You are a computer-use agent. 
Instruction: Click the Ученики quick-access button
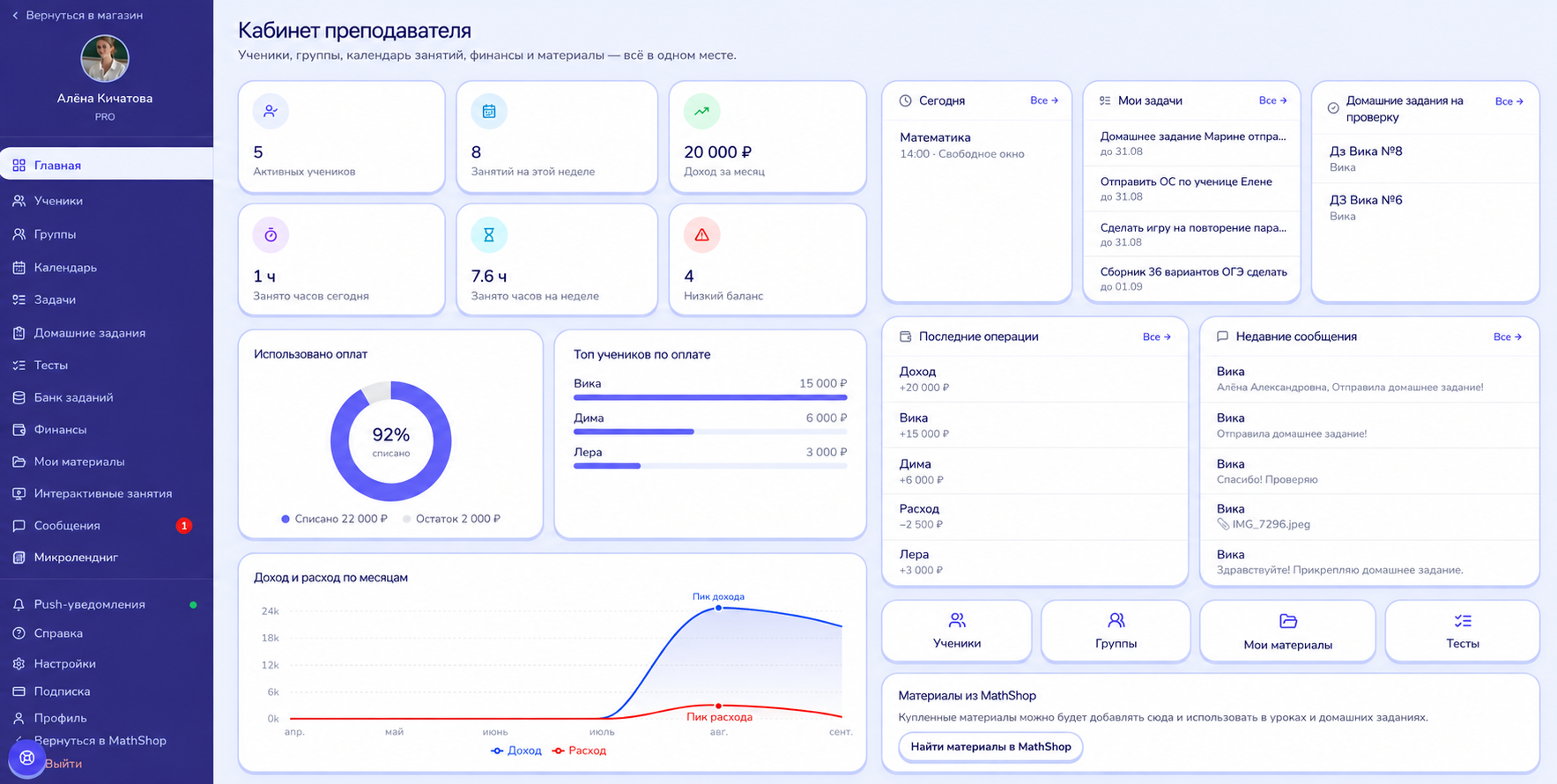point(957,631)
